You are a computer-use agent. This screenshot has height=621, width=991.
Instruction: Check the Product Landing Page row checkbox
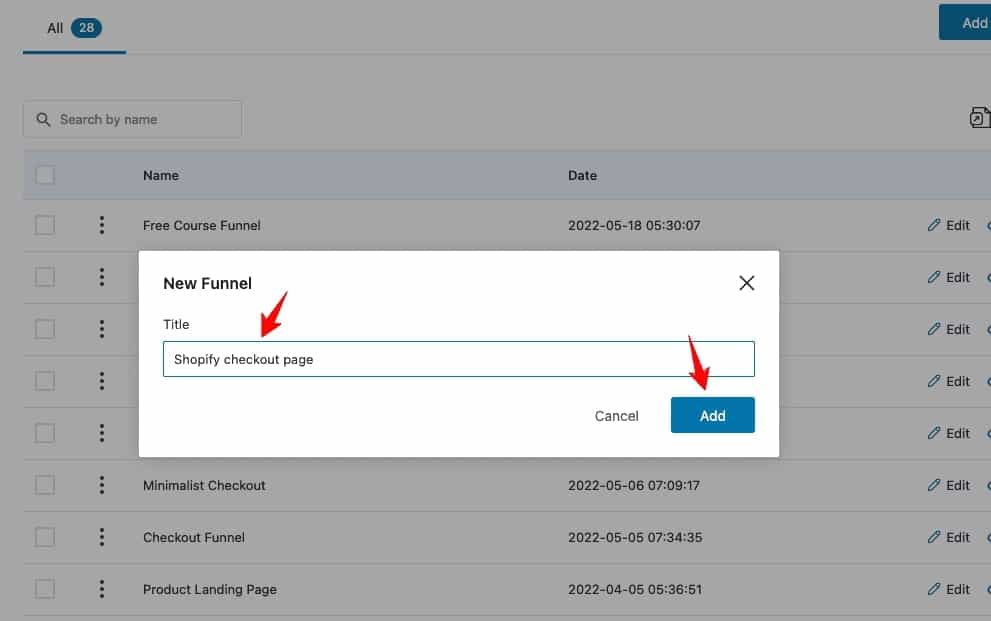[x=45, y=589]
